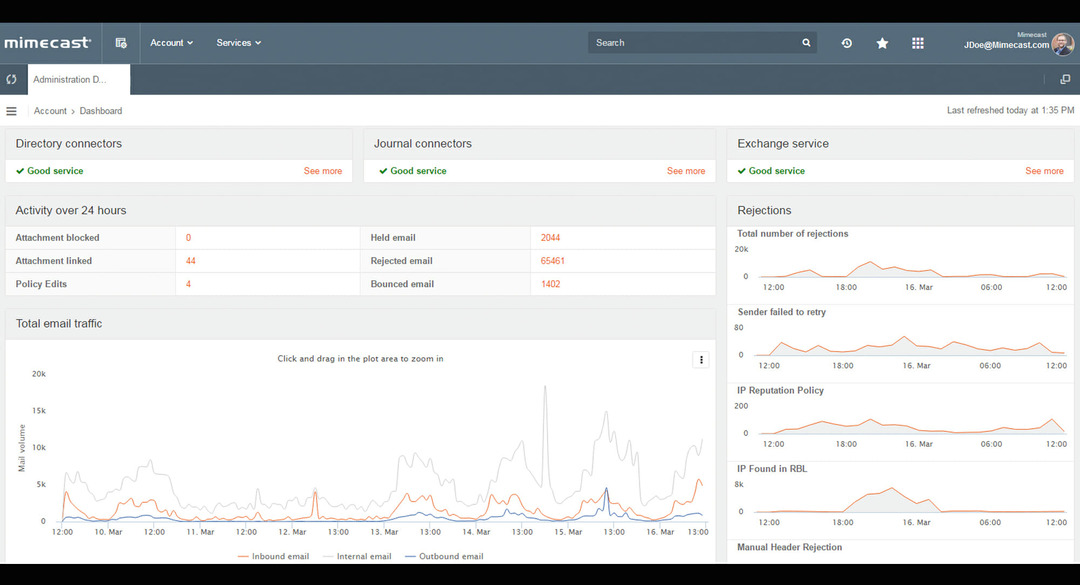This screenshot has width=1080, height=585.
Task: Open See more under Directory connectors
Action: (x=323, y=171)
